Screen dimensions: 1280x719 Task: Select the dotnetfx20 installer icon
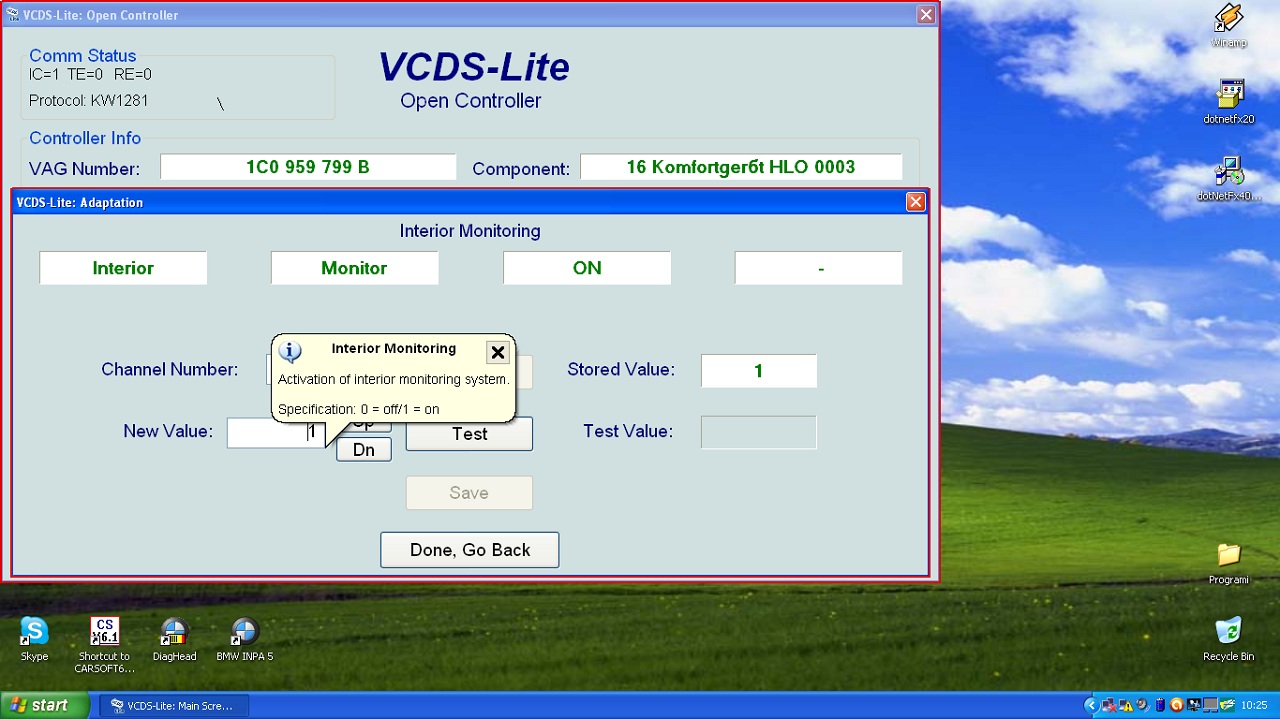click(1228, 95)
